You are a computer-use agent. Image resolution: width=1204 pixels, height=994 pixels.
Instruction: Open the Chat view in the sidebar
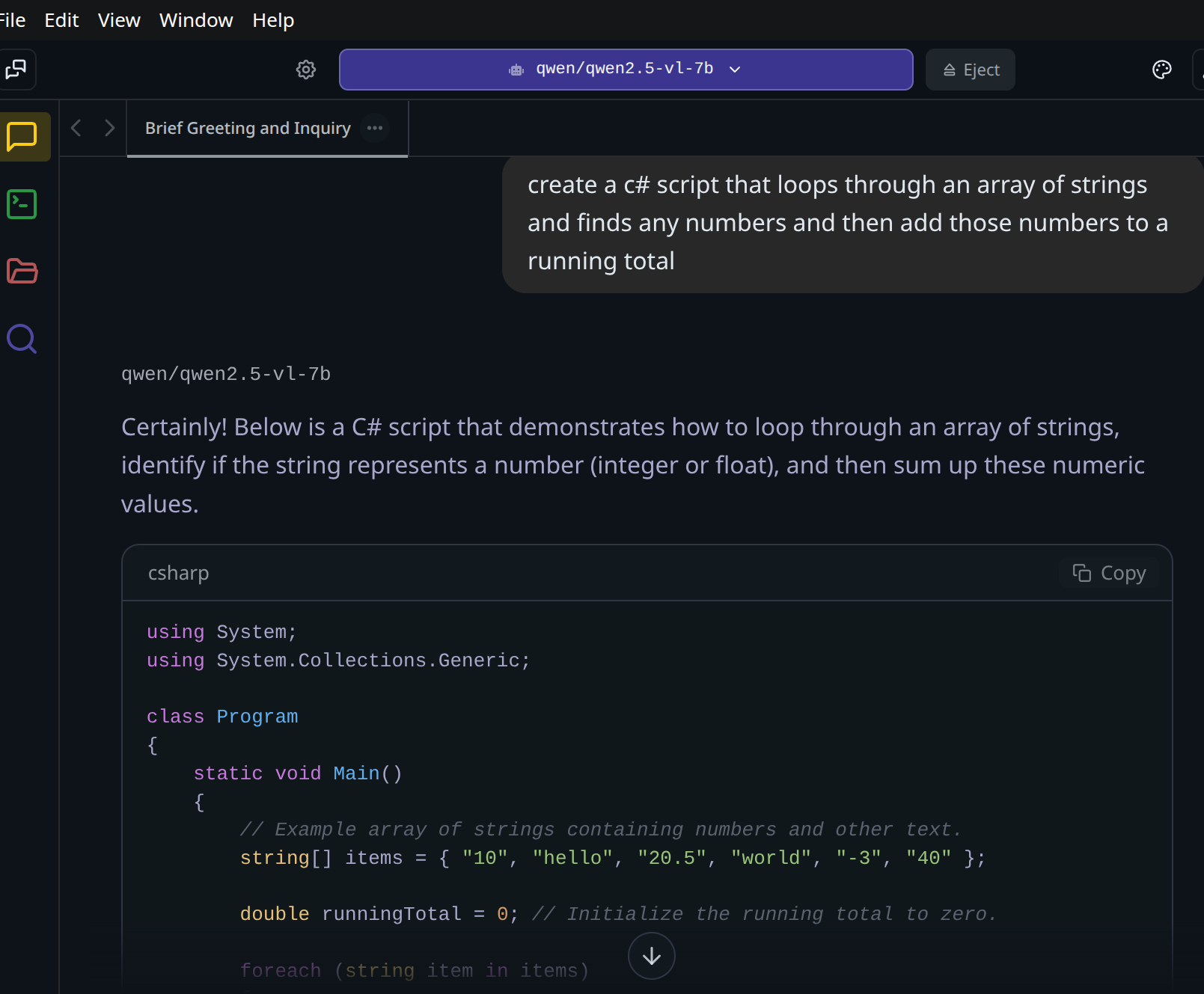point(22,137)
